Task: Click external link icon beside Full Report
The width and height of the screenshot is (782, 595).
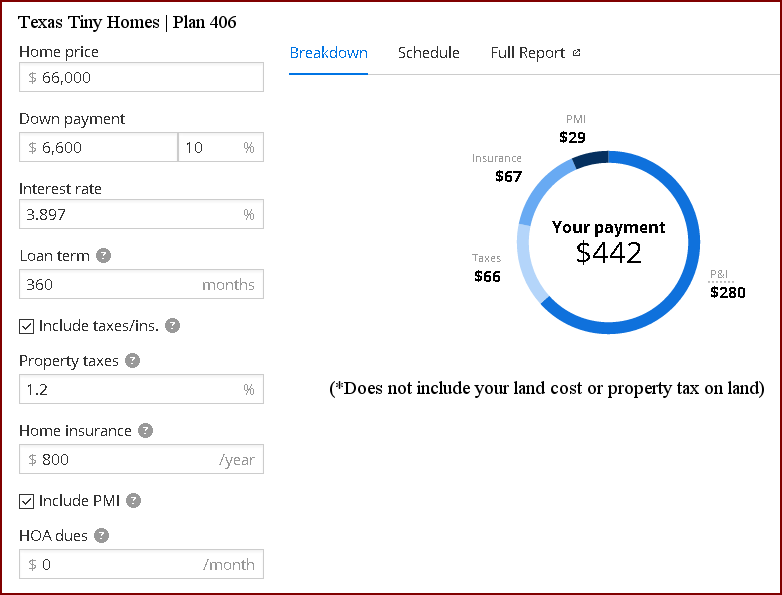Action: click(x=576, y=53)
